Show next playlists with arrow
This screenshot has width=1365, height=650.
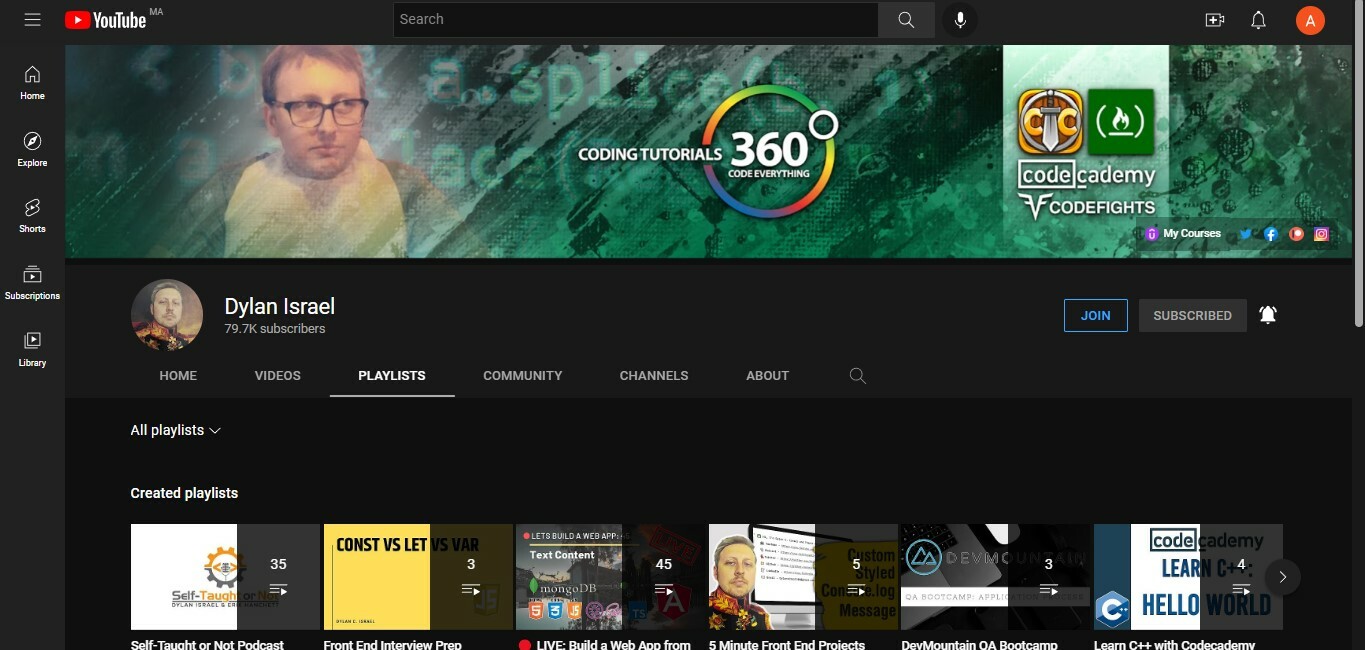1282,577
